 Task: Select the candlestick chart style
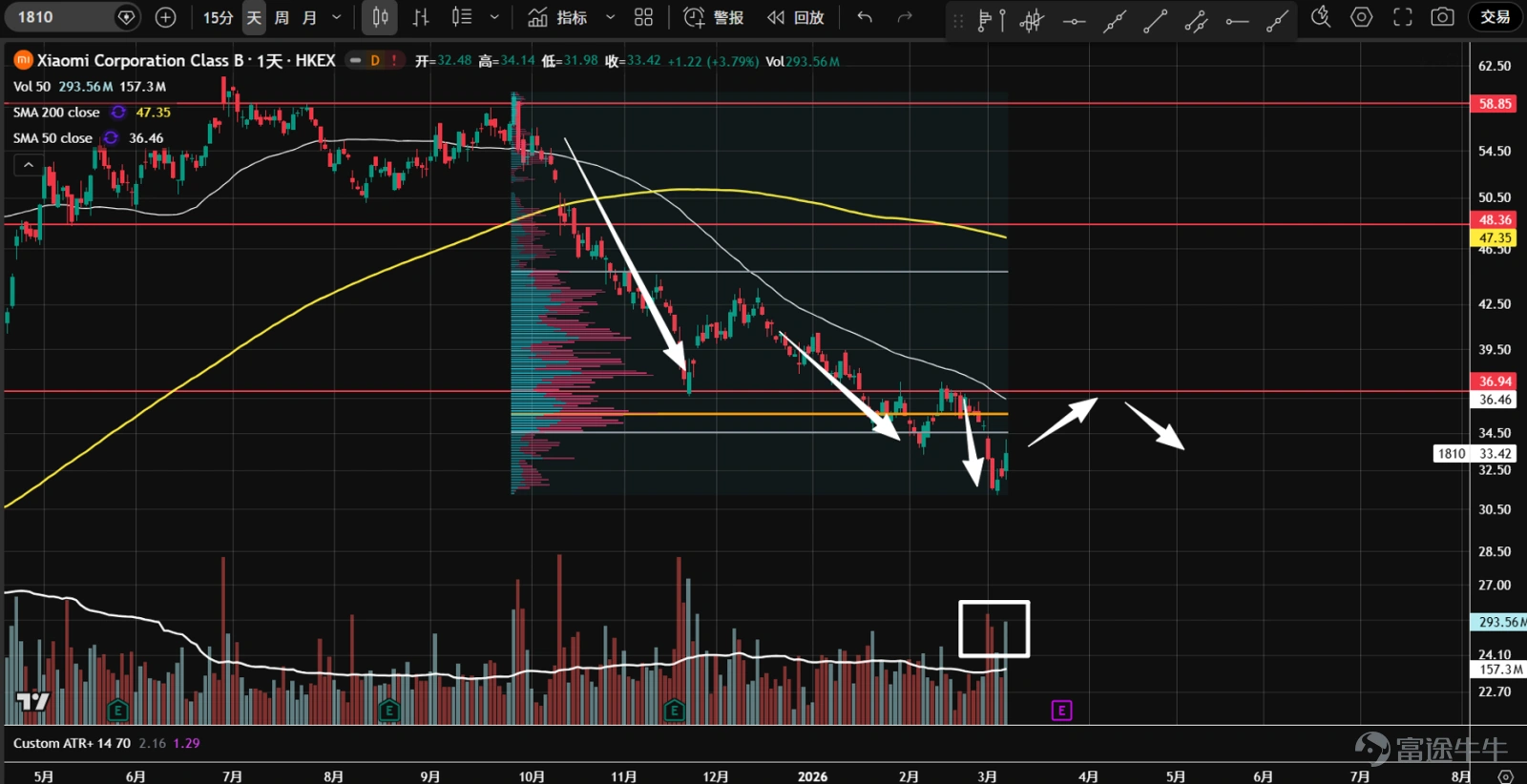click(380, 17)
